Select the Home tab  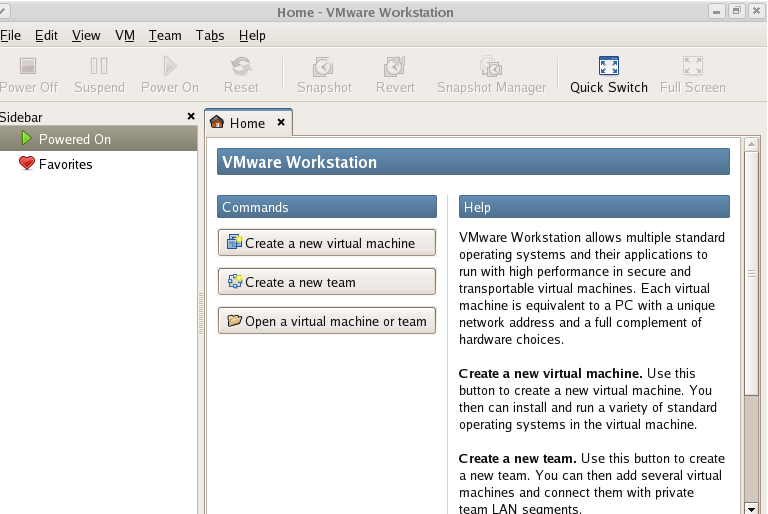[249, 122]
